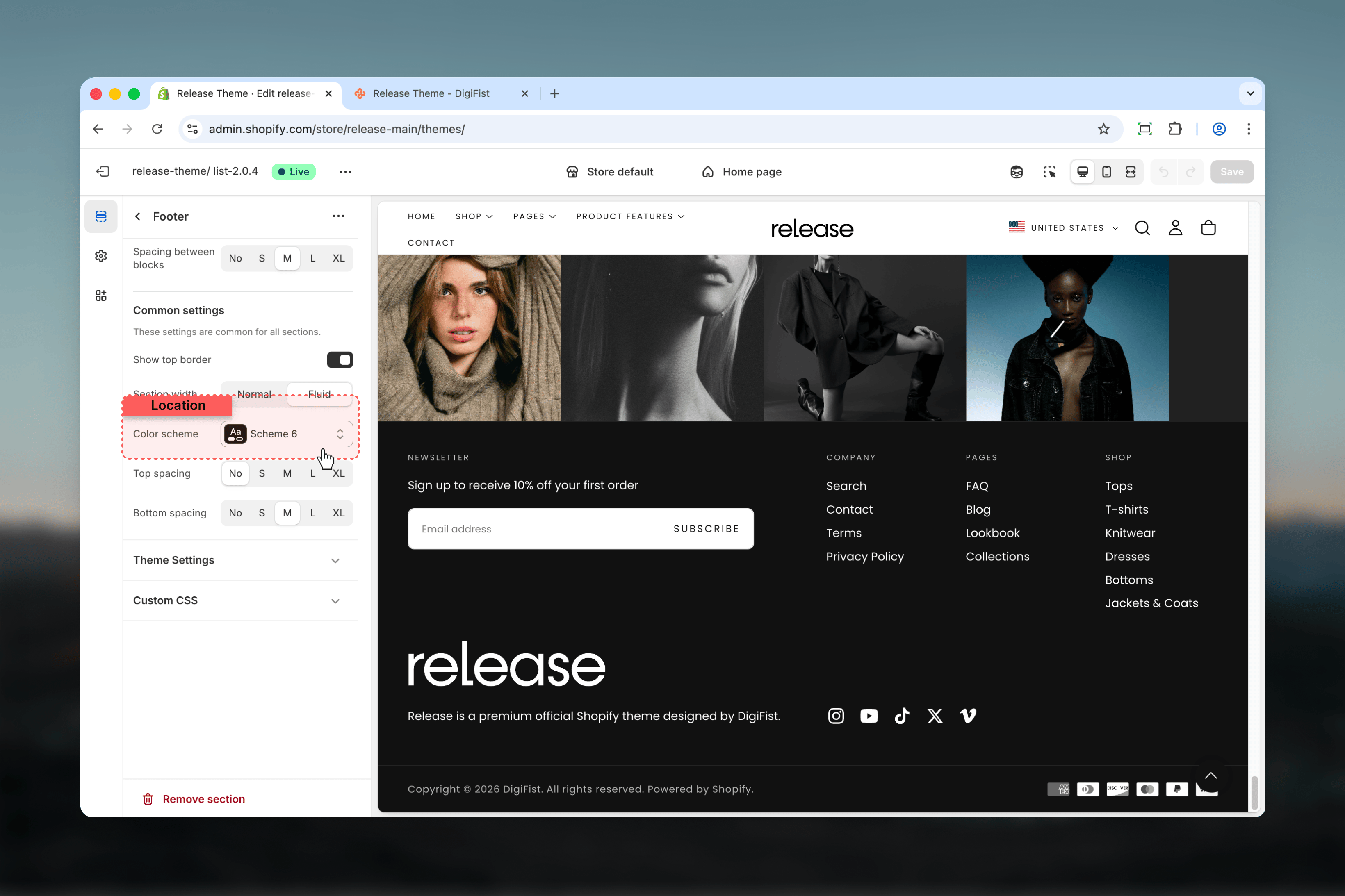Image resolution: width=1345 pixels, height=896 pixels.
Task: Open PRODUCT FEATURES dropdown in navigation
Action: pos(630,216)
